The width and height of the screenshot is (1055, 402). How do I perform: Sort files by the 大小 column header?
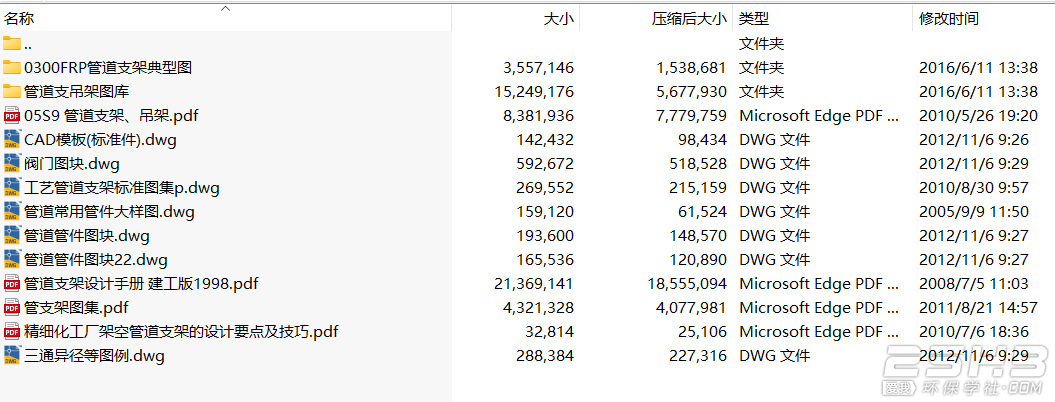[558, 19]
